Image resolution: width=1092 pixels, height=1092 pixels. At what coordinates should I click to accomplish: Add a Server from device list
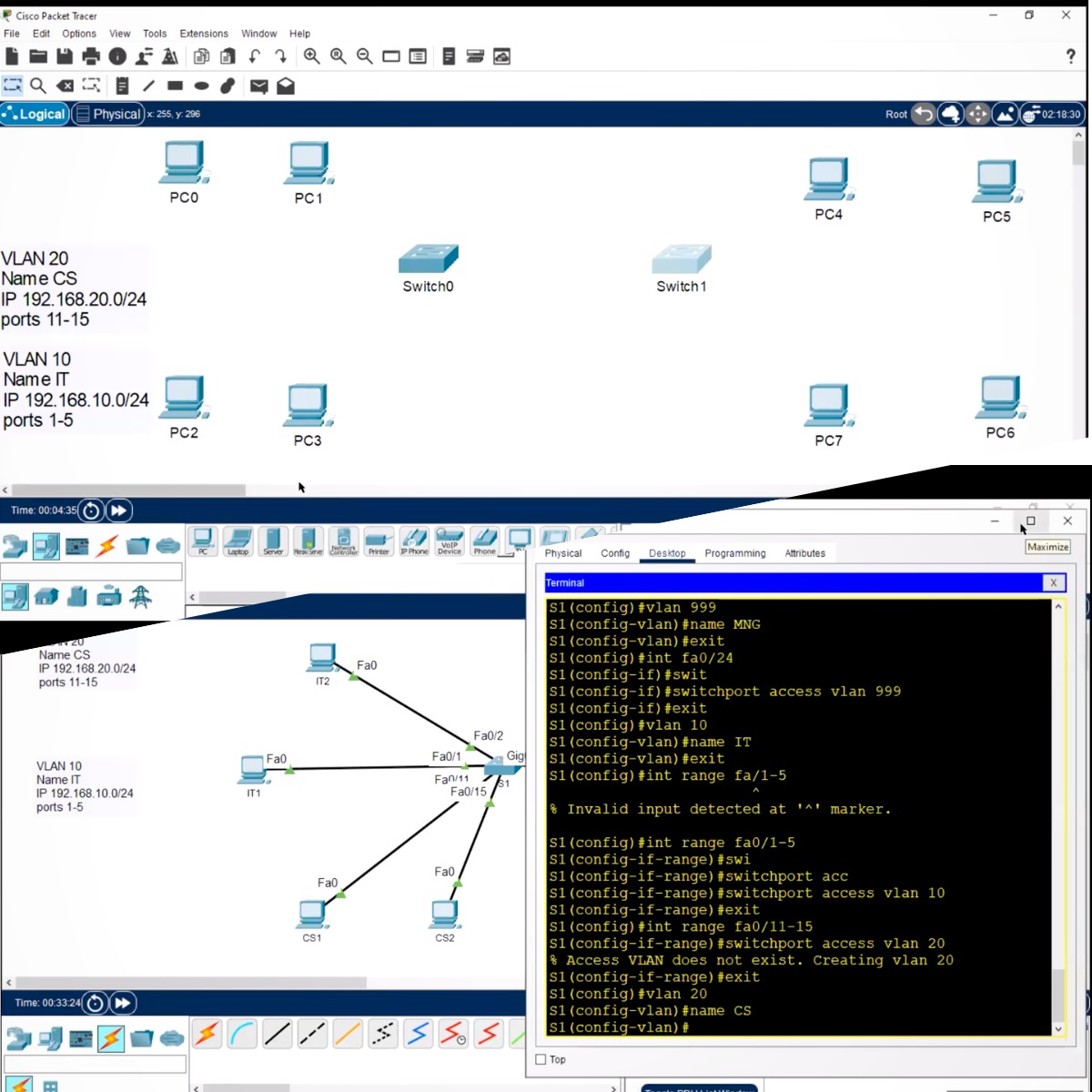pyautogui.click(x=273, y=541)
